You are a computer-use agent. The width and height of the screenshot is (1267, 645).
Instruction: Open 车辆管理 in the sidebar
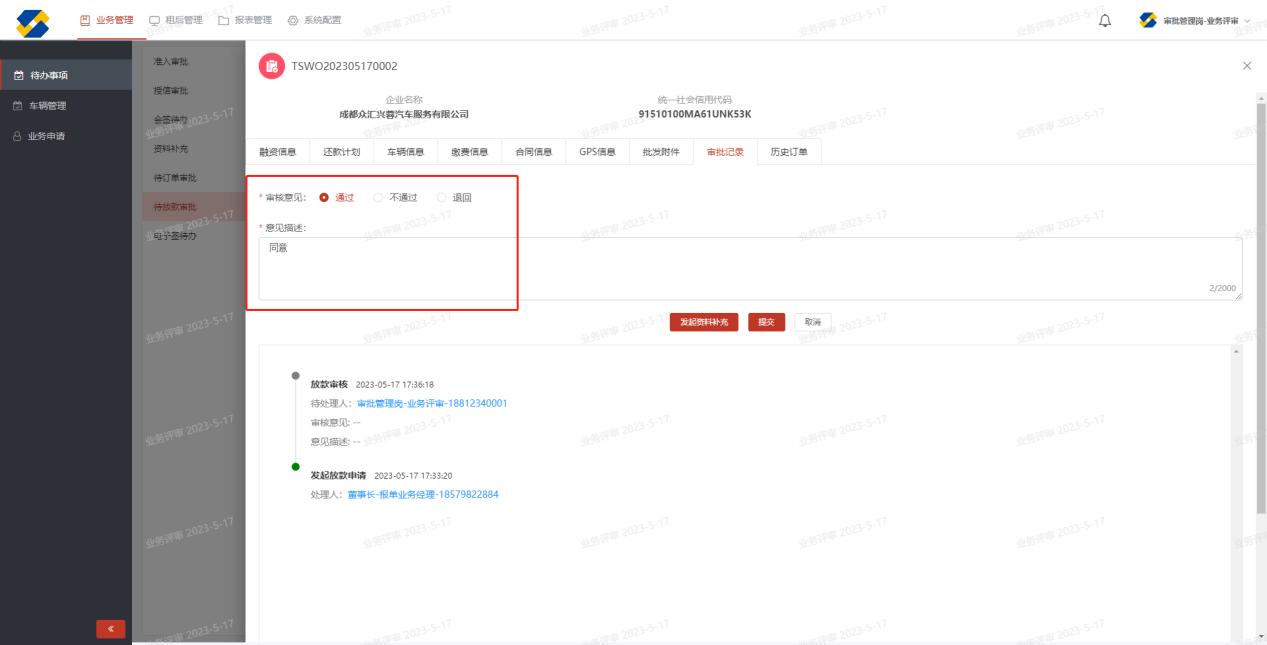(x=46, y=106)
